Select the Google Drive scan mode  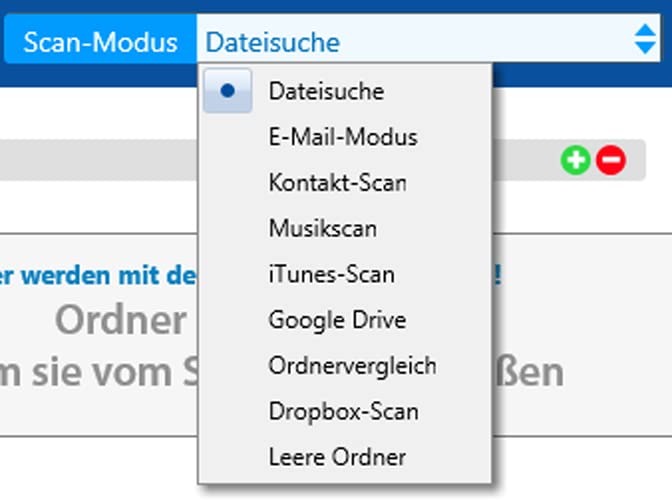[336, 320]
